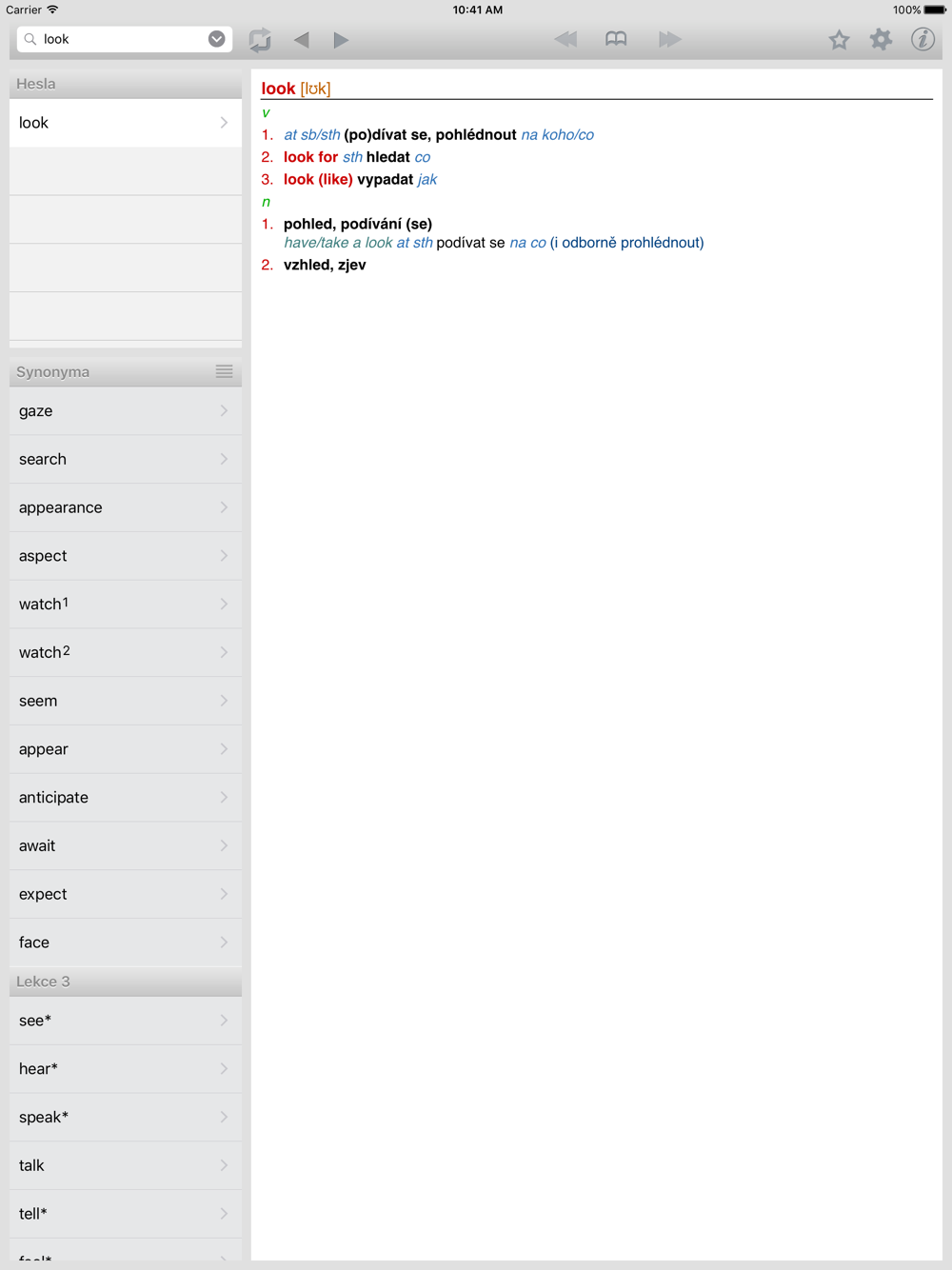
Task: Show app info via the i icon
Action: (922, 40)
